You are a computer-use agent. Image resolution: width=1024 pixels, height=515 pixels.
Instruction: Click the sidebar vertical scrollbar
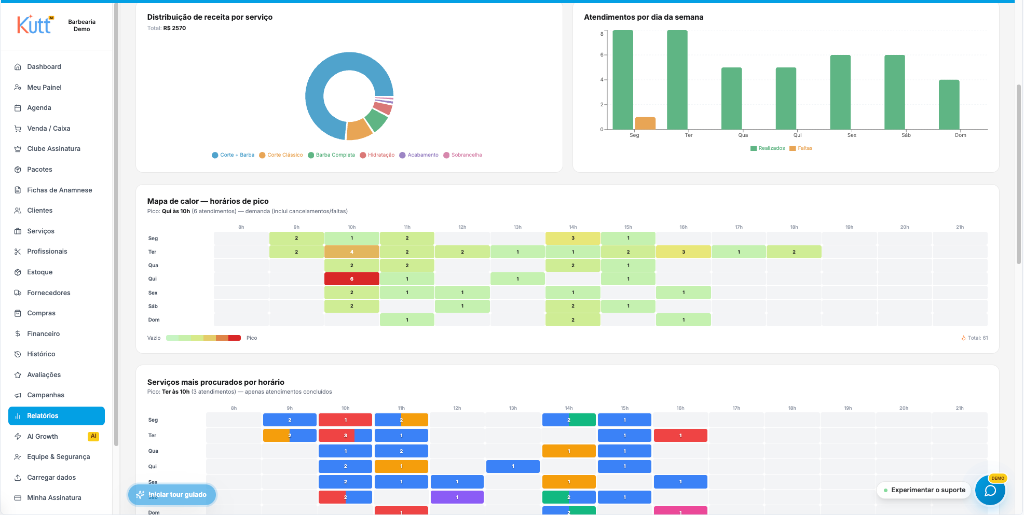click(x=116, y=225)
